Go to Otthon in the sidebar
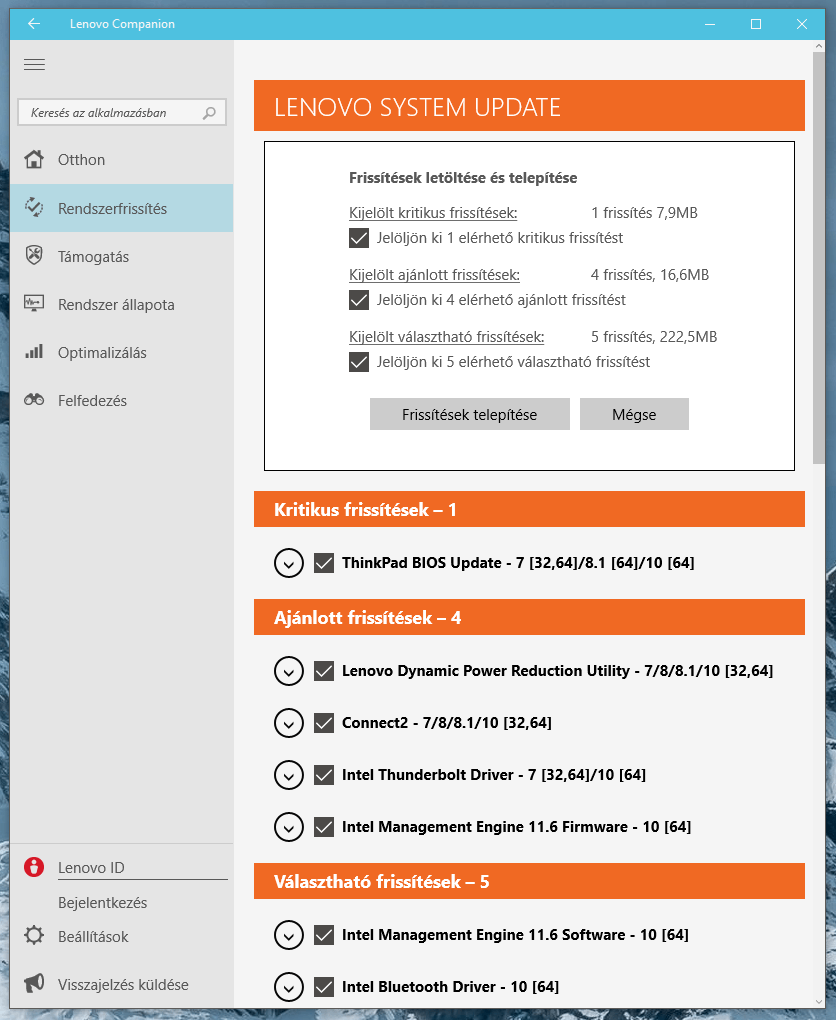The height and width of the screenshot is (1020, 836). 122,159
